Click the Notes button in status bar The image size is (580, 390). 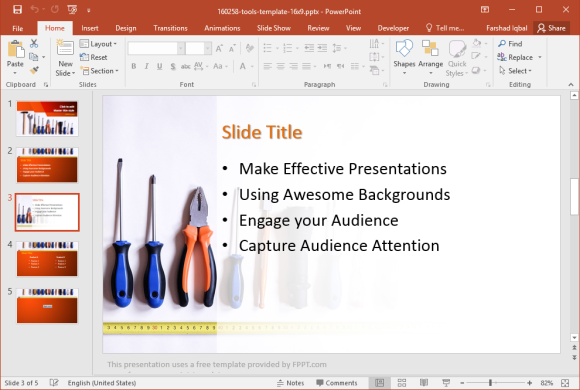point(291,383)
